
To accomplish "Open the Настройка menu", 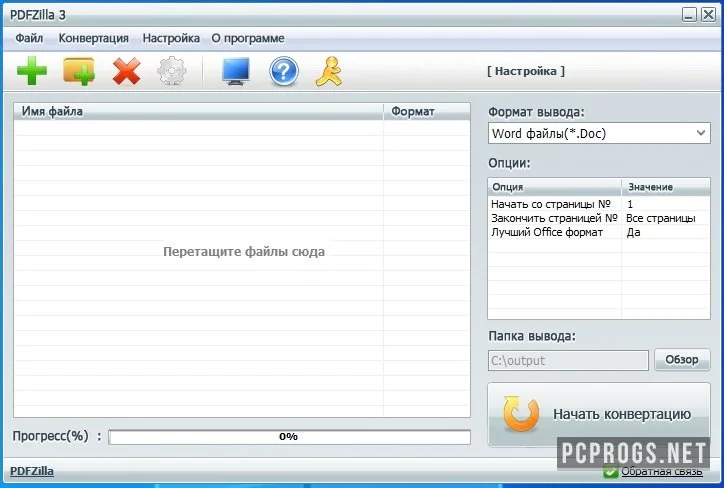I will pyautogui.click(x=171, y=38).
